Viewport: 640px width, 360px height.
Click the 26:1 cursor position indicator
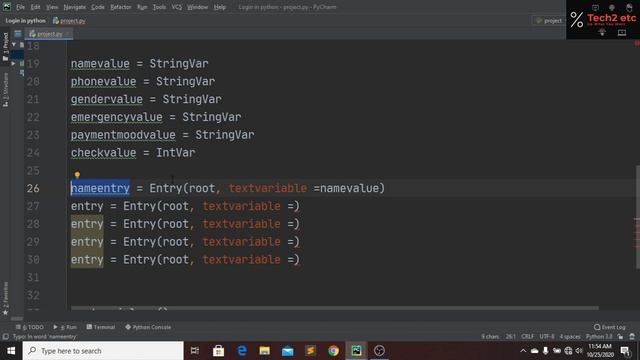pos(511,337)
